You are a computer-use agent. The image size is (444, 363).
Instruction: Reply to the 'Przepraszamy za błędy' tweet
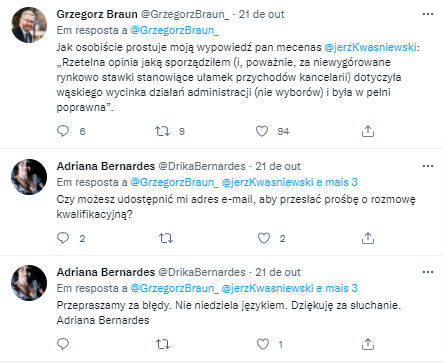tap(63, 344)
